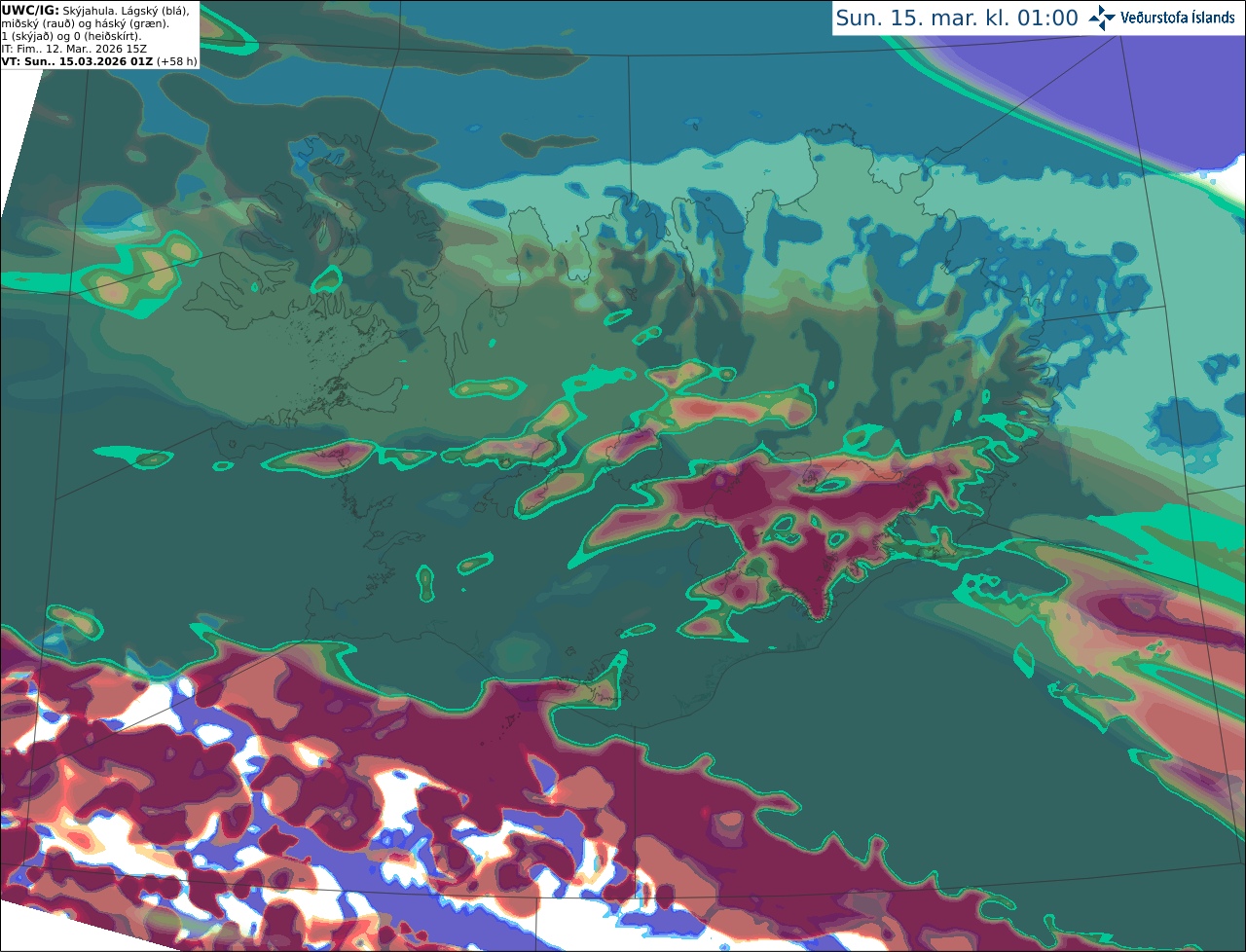Click the 'Veðurstofa Íslands' name text
This screenshot has width=1246, height=952.
point(1178,18)
